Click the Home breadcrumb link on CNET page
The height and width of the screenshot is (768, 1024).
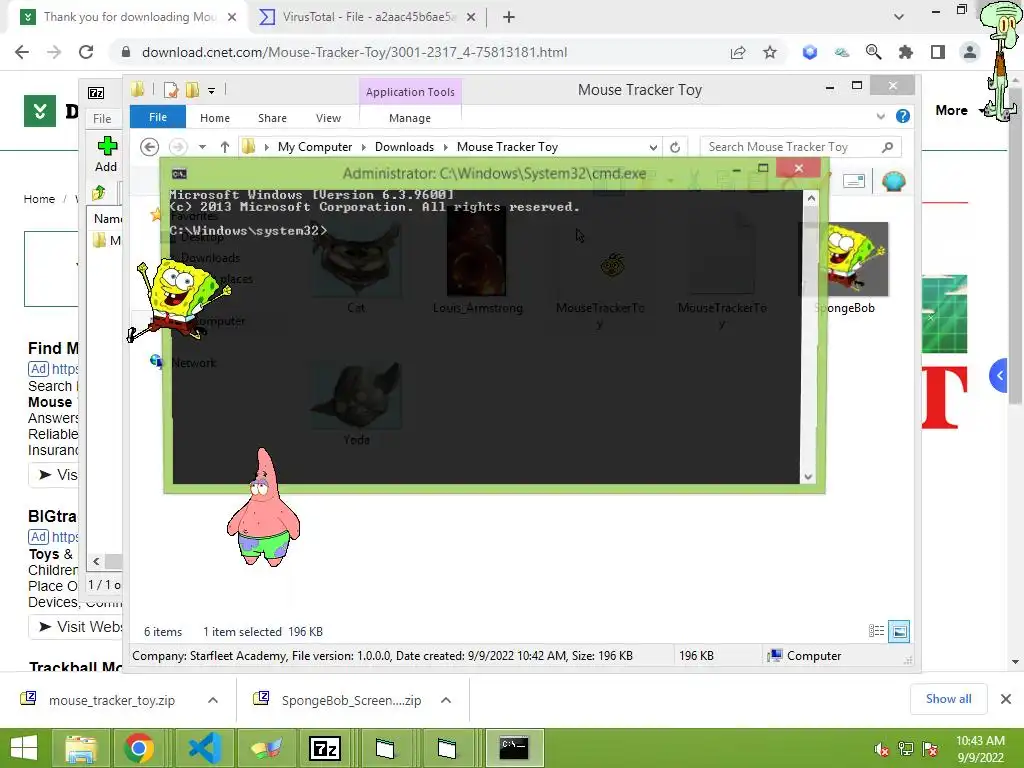pyautogui.click(x=39, y=199)
